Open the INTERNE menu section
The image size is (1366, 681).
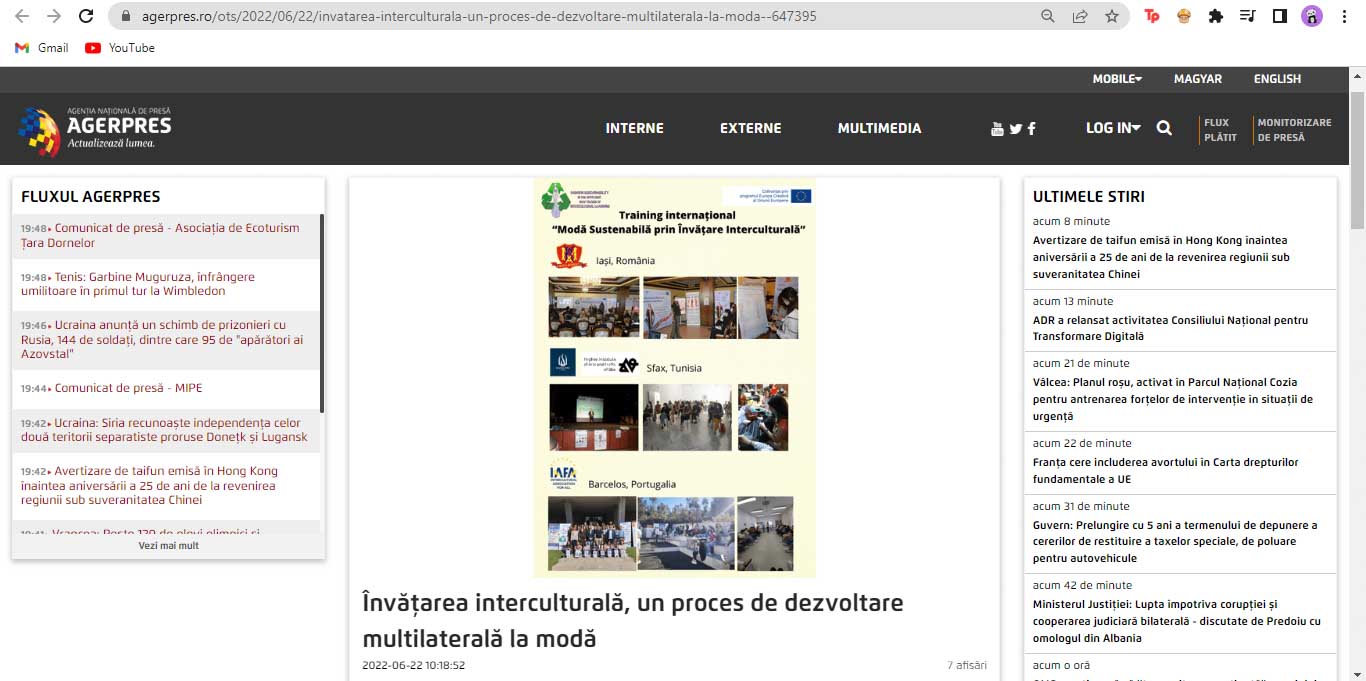(x=634, y=128)
